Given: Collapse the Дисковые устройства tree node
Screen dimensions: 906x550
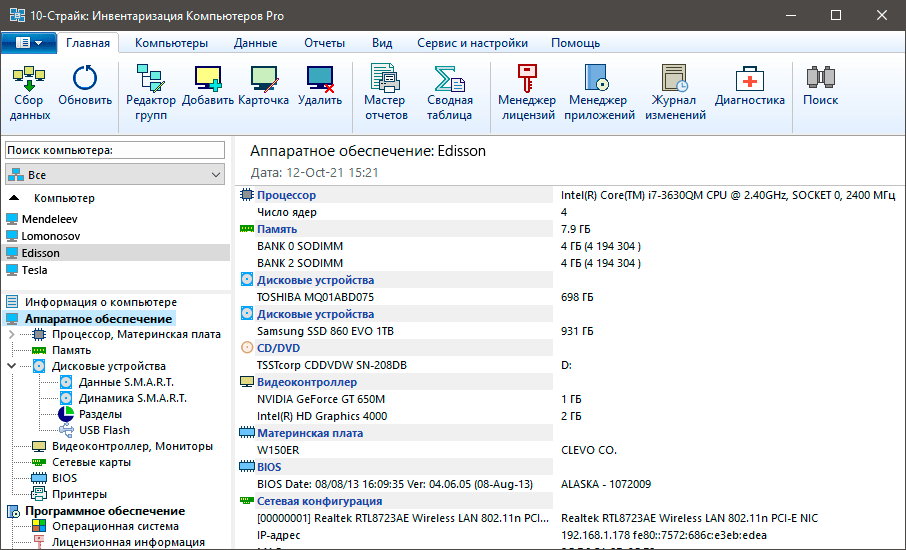Looking at the screenshot, I should click(11, 366).
